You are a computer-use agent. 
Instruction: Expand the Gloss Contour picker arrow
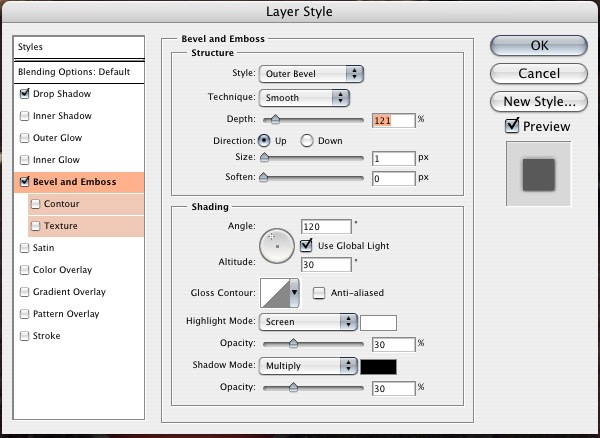coord(294,293)
